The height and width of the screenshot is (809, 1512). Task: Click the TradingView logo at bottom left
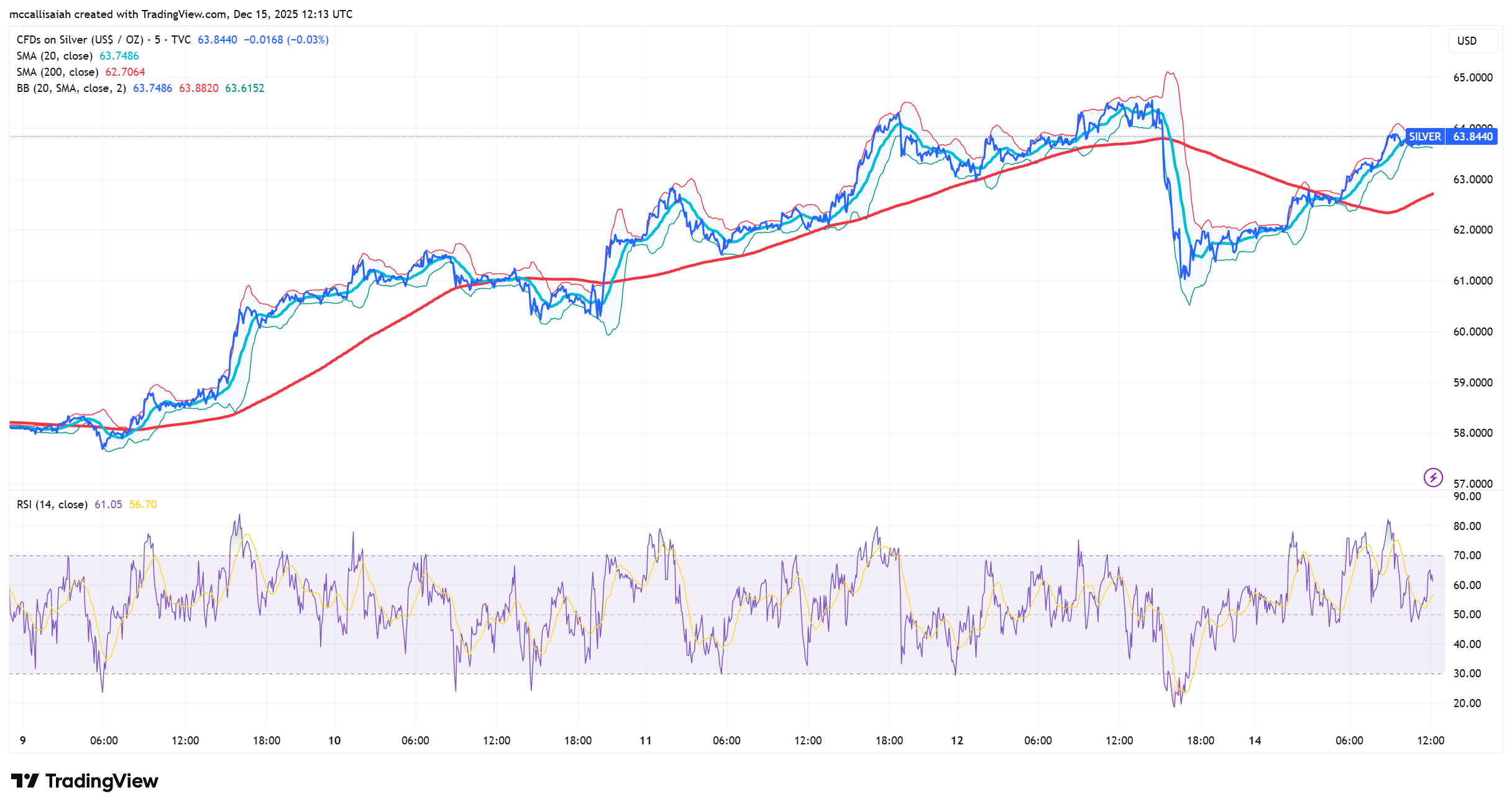85,781
